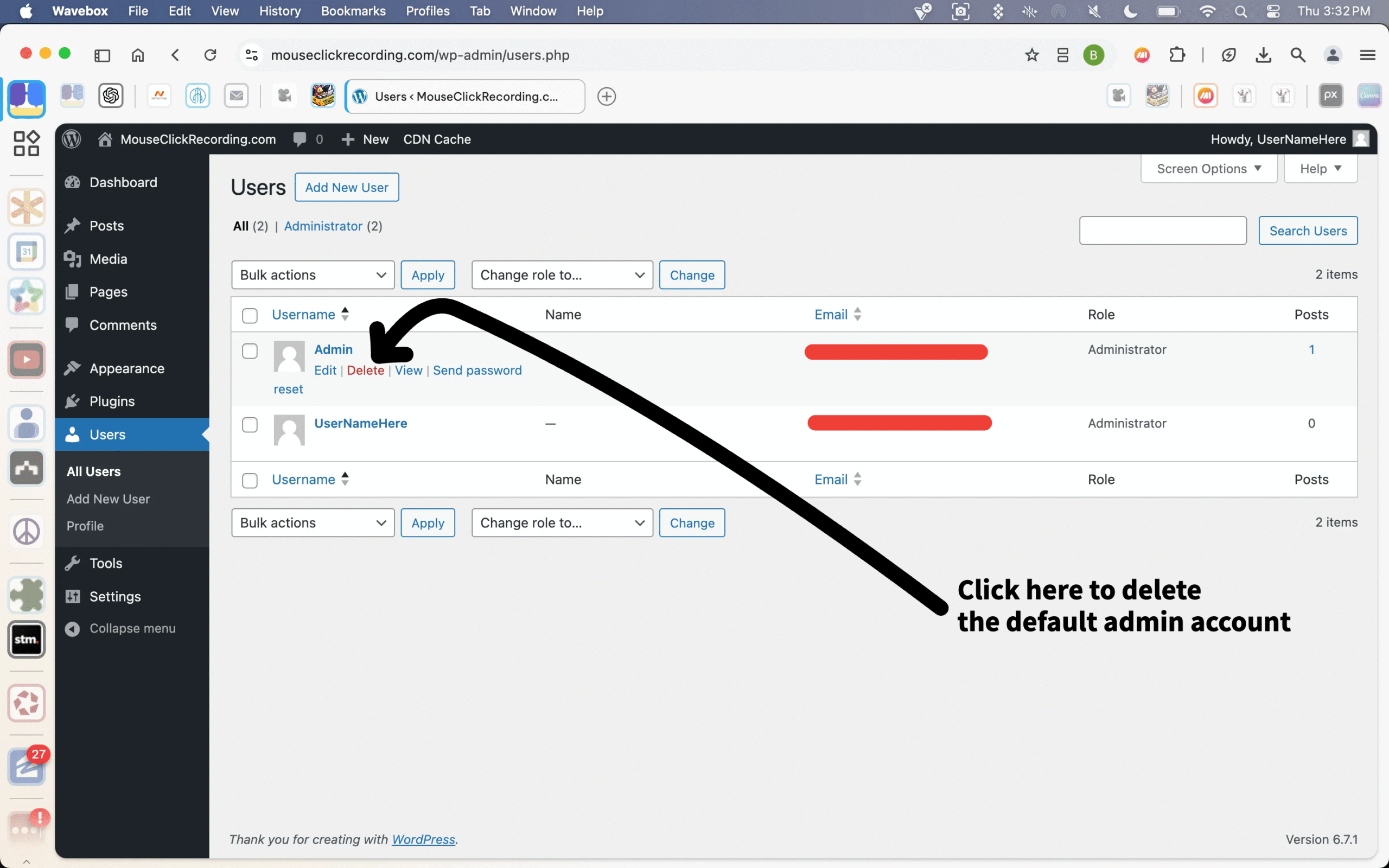Click the Collapse menu arrow icon
Viewport: 1389px width, 868px height.
tap(72, 629)
